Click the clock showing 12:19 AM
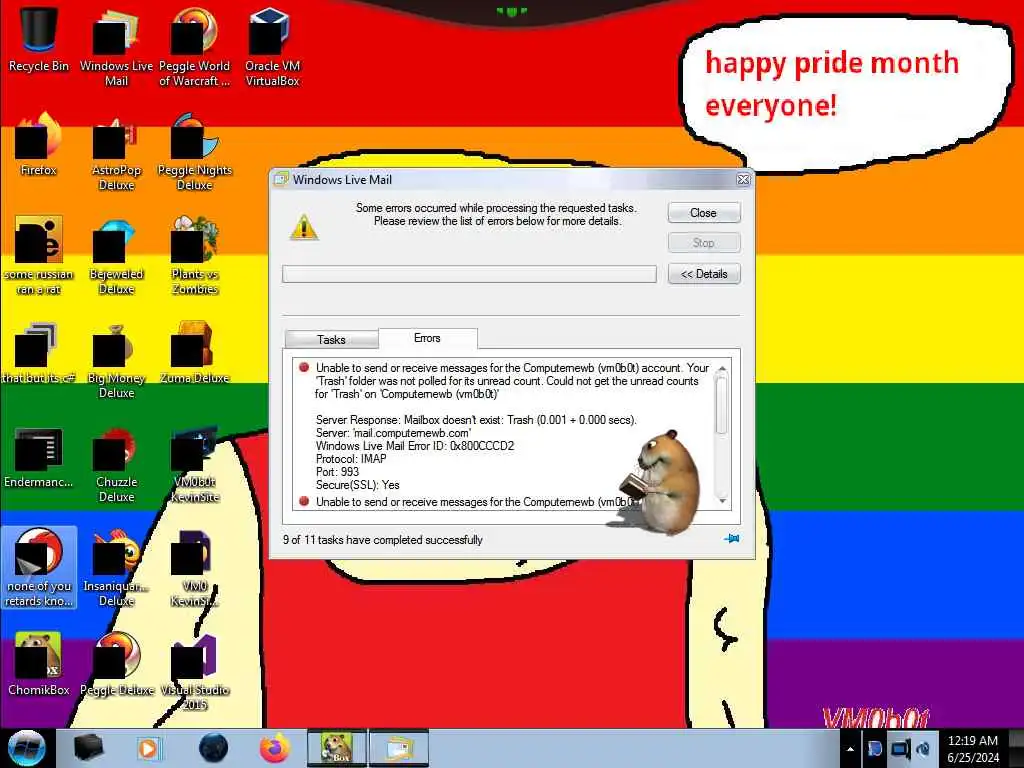This screenshot has height=768, width=1024. point(973,749)
